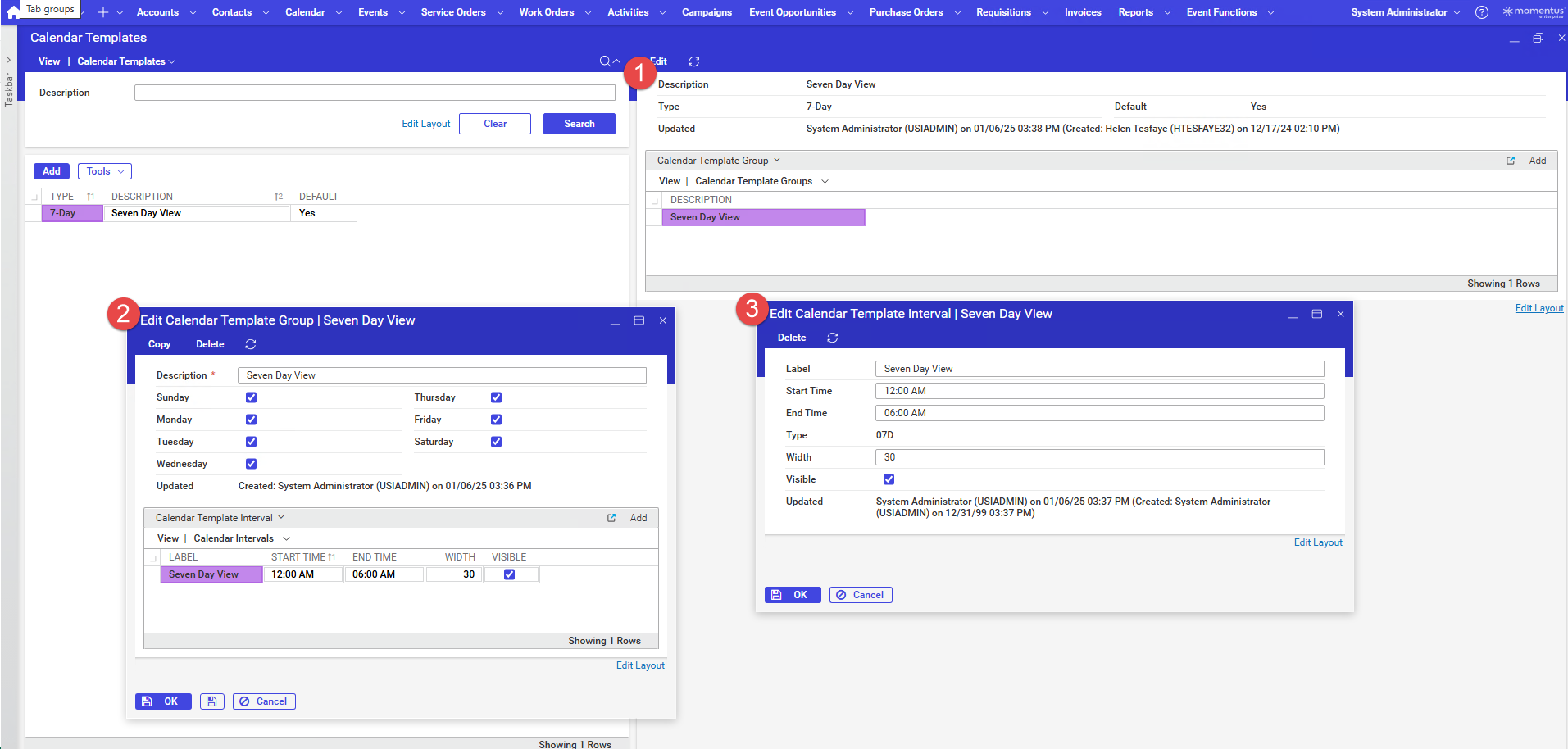Open the Events menu
1568x749 pixels.
373,12
